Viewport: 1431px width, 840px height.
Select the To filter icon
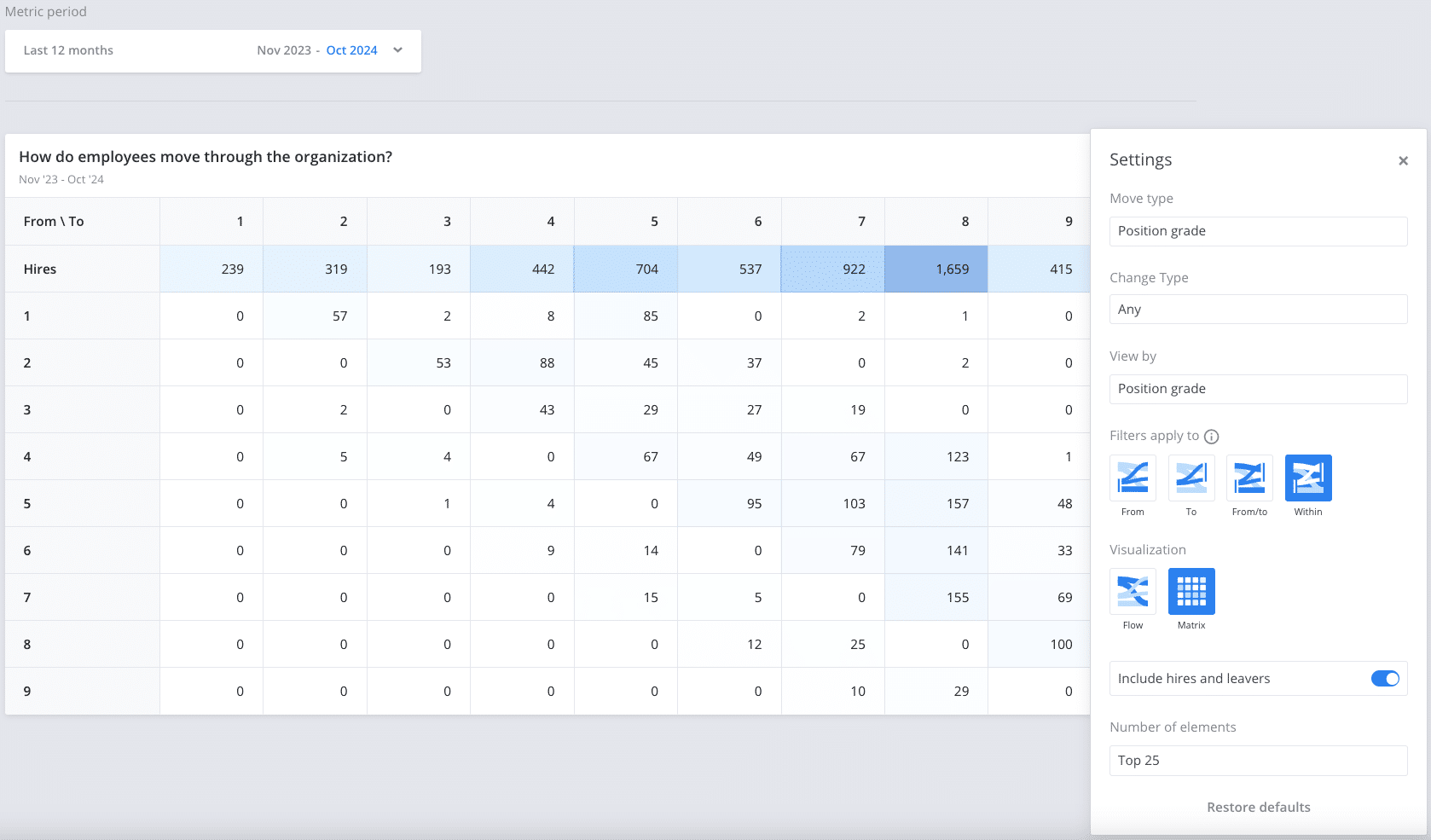1191,478
